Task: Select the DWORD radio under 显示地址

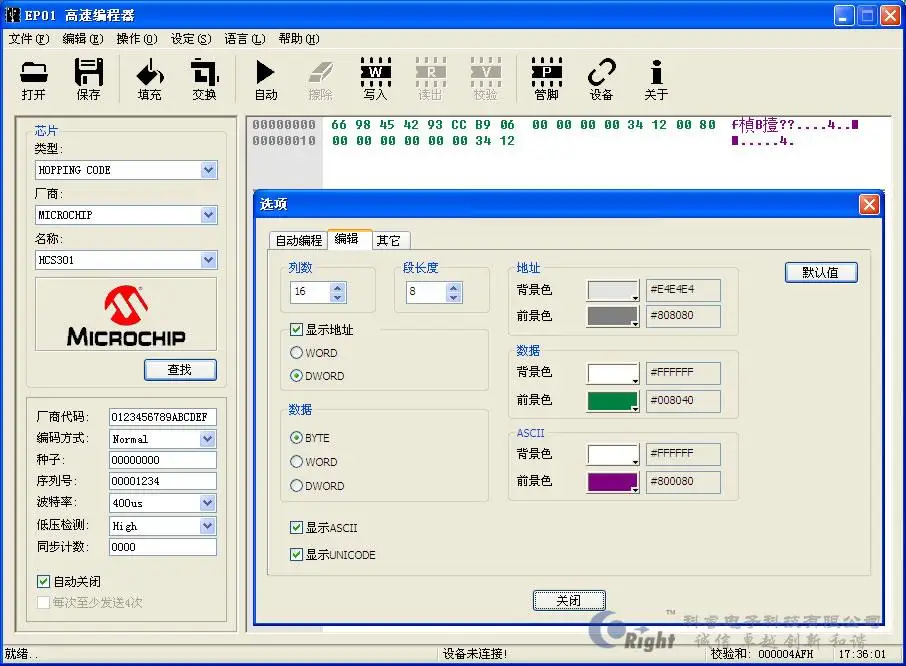Action: [x=296, y=375]
